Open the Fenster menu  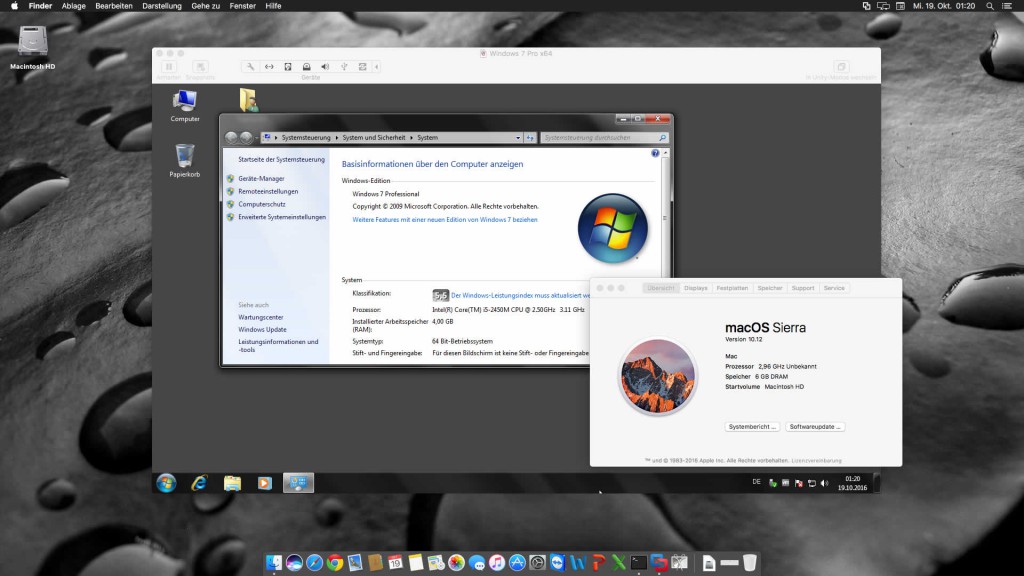242,6
